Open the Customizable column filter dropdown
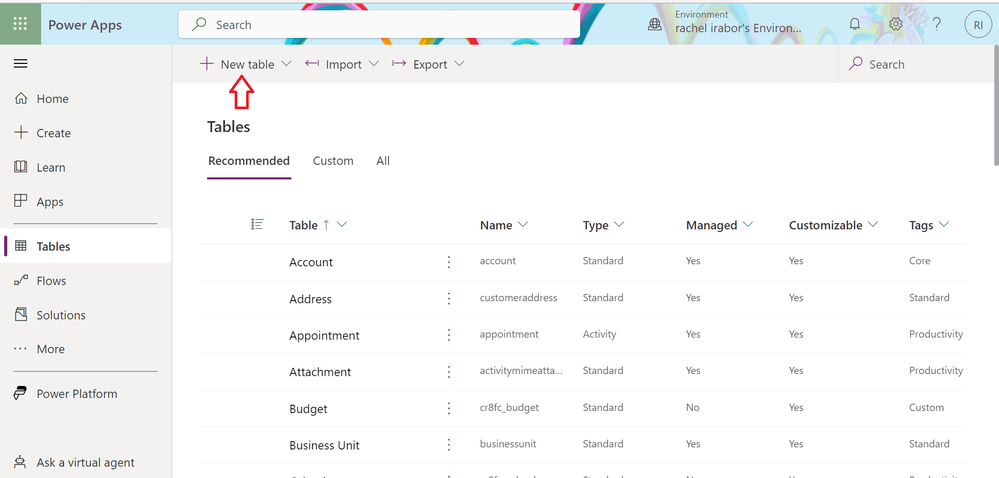999x478 pixels. click(x=873, y=224)
